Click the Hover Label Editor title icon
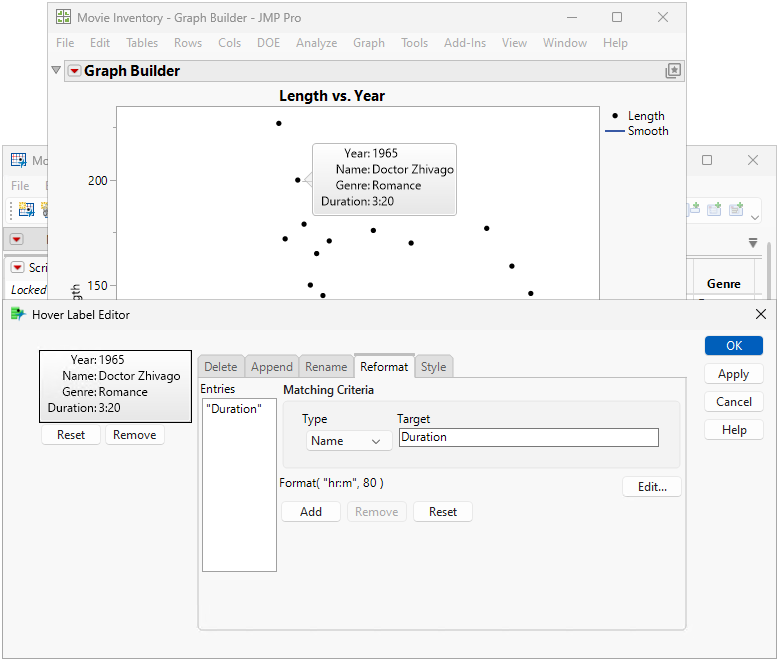 (17, 314)
